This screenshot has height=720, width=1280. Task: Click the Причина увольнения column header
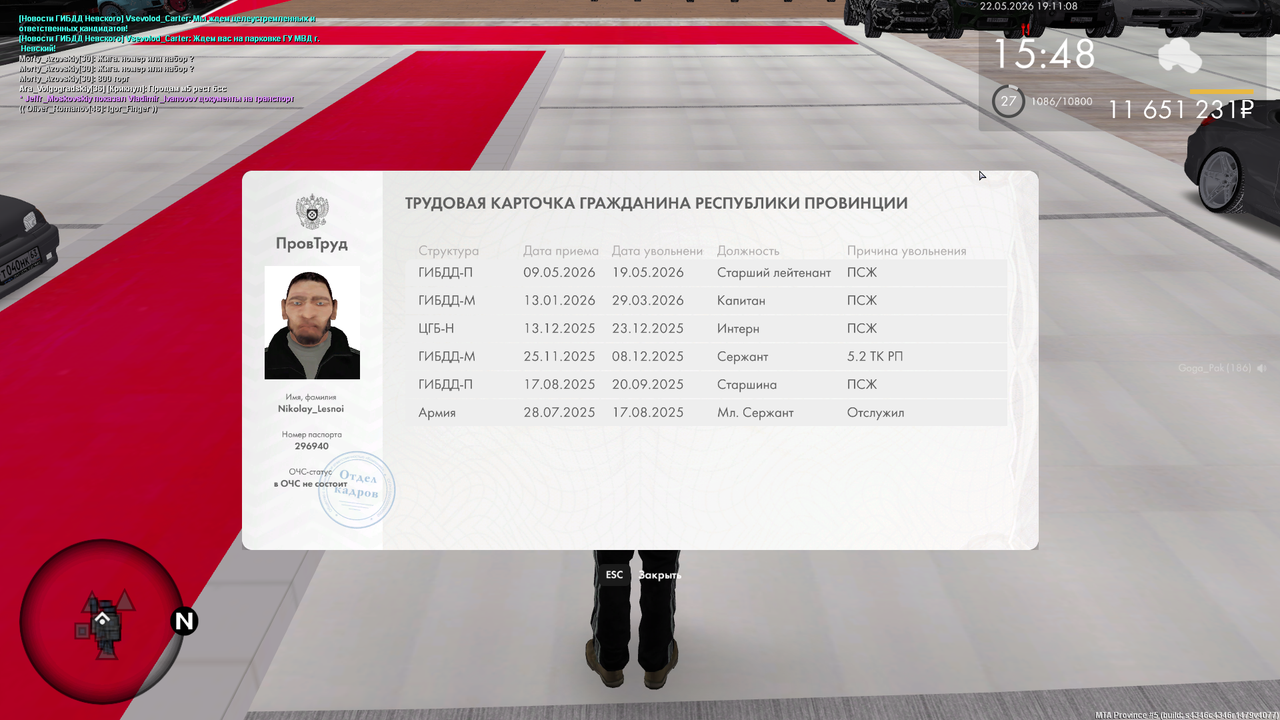[907, 251]
